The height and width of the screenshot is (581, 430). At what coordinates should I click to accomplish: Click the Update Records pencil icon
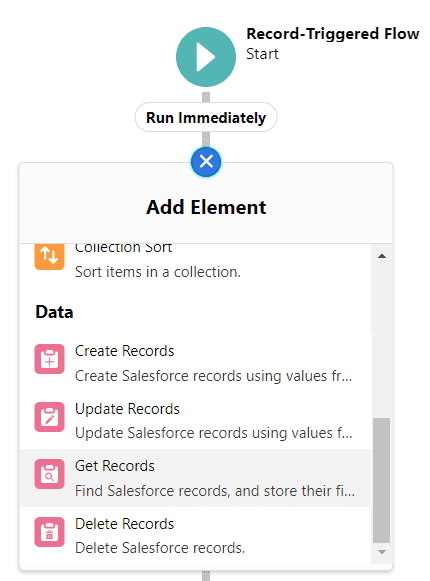point(50,417)
